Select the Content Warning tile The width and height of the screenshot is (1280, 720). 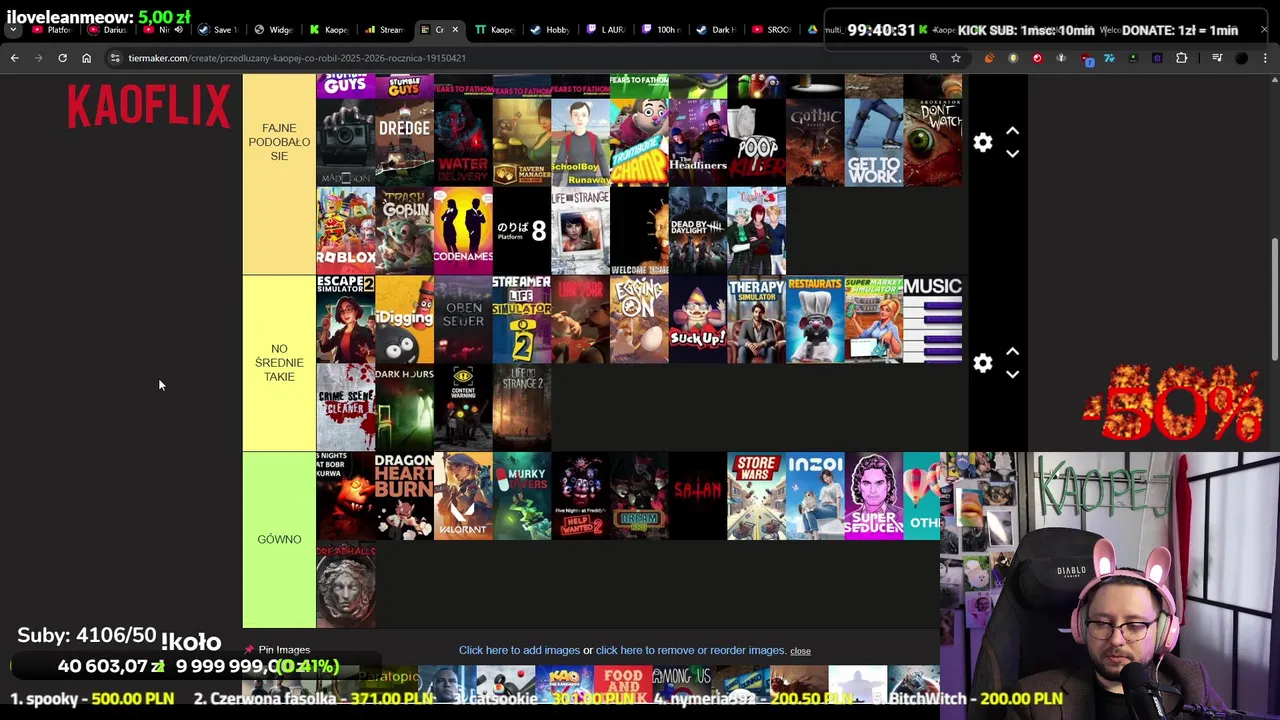pos(463,407)
